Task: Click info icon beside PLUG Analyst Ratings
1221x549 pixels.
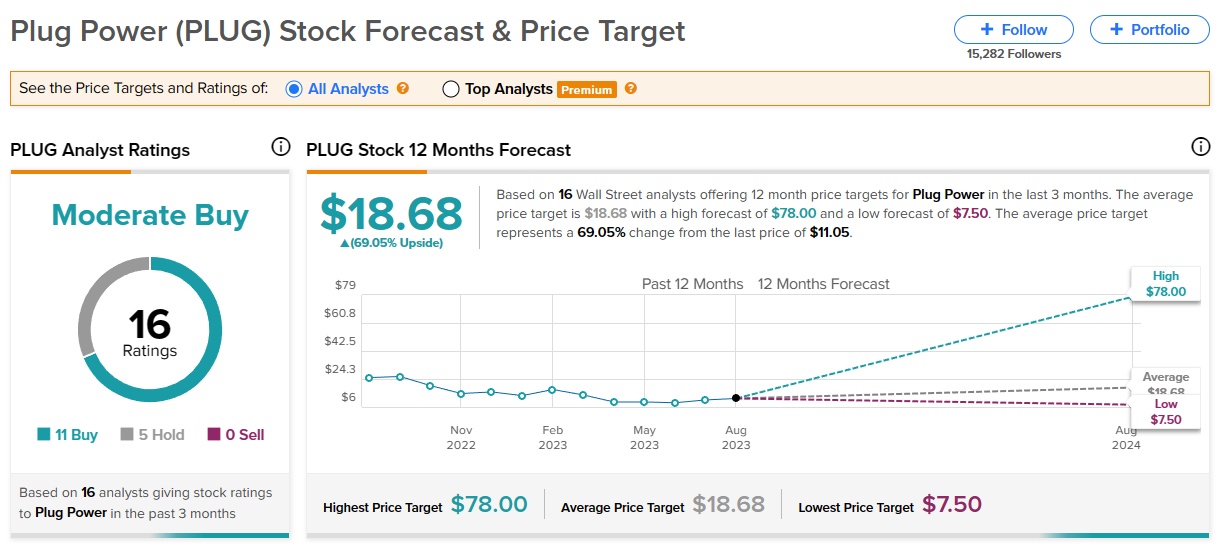Action: point(281,148)
